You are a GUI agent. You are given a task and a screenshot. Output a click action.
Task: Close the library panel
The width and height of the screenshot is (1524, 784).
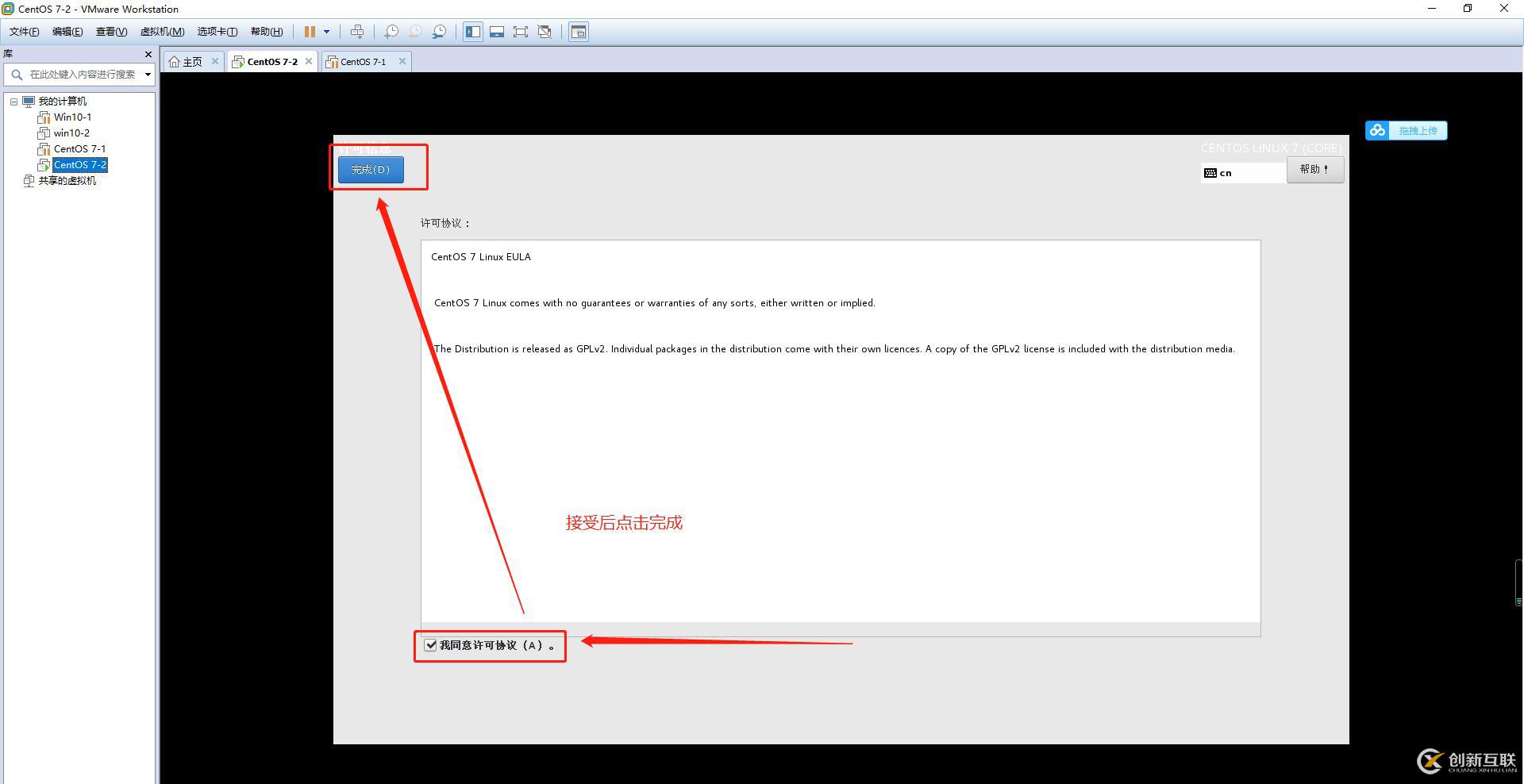coord(148,54)
